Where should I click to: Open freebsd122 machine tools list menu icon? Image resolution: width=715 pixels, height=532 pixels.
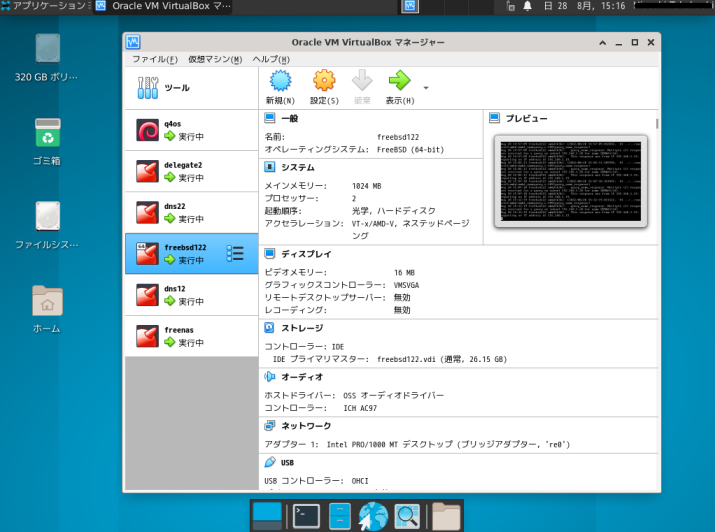click(x=235, y=253)
